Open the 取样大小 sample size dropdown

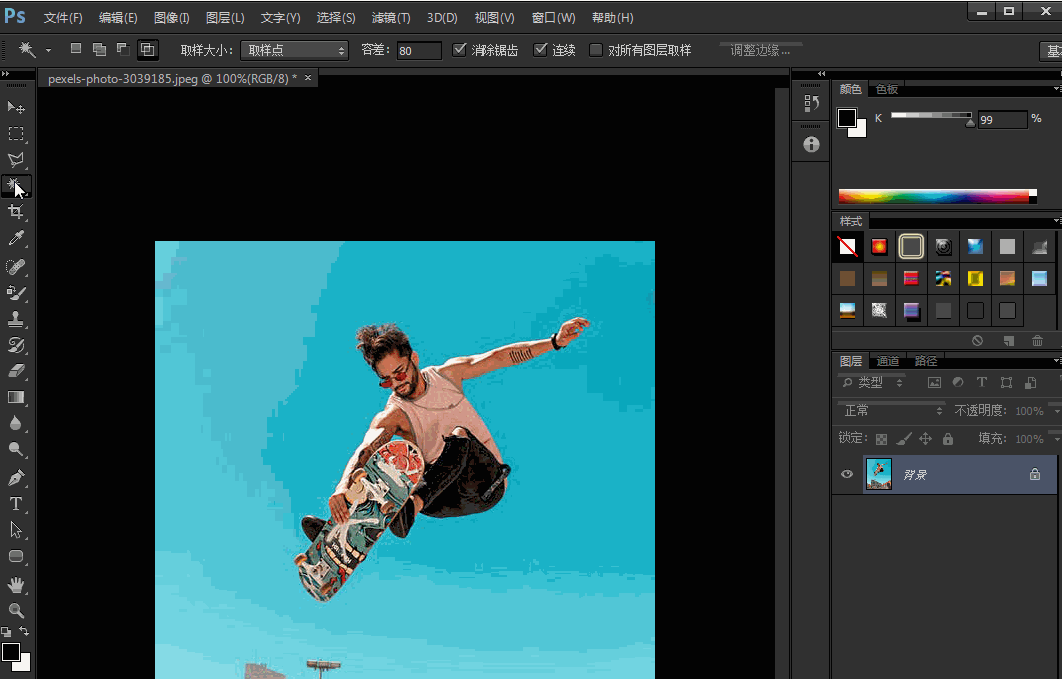(x=294, y=50)
